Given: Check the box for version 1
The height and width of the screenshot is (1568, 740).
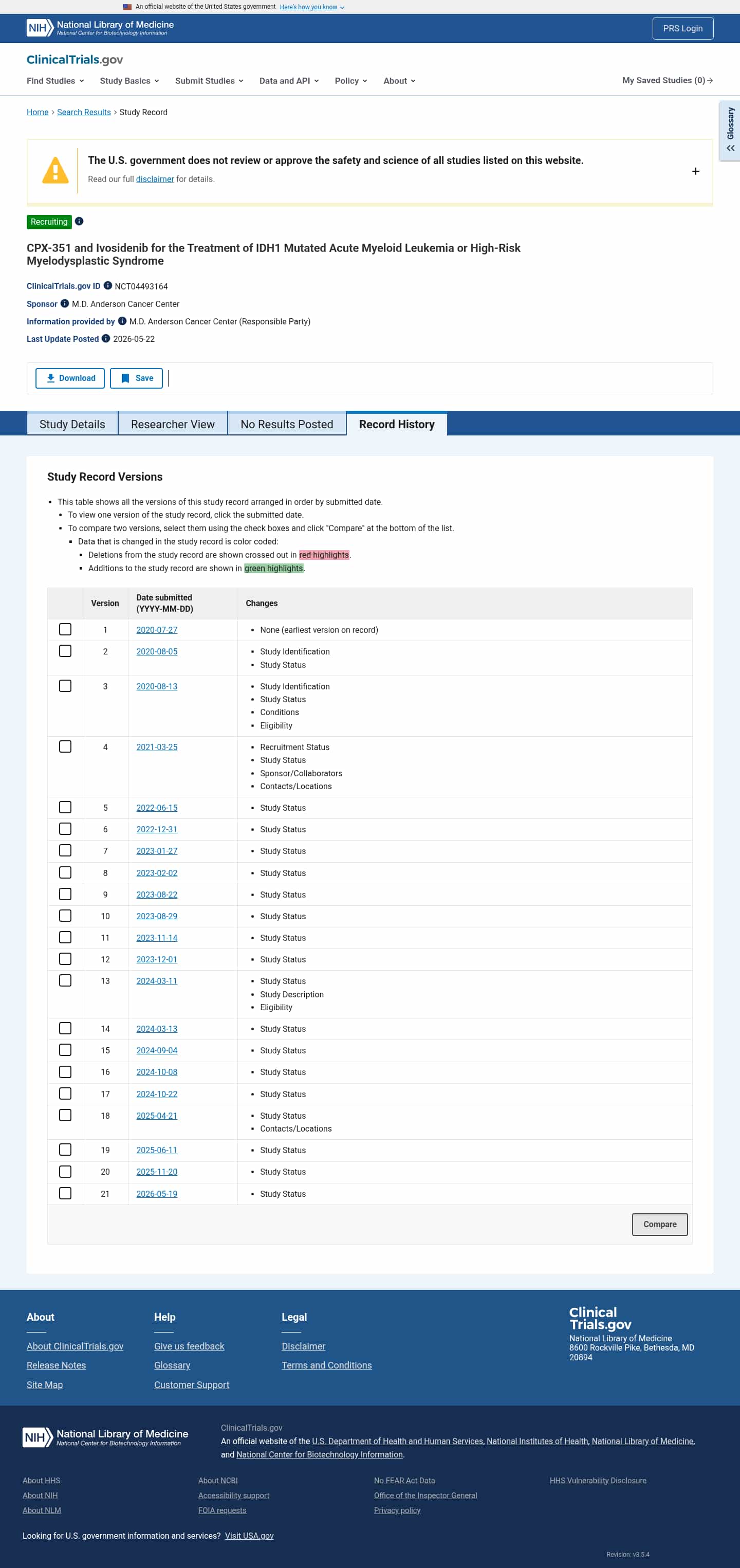Looking at the screenshot, I should 65,629.
